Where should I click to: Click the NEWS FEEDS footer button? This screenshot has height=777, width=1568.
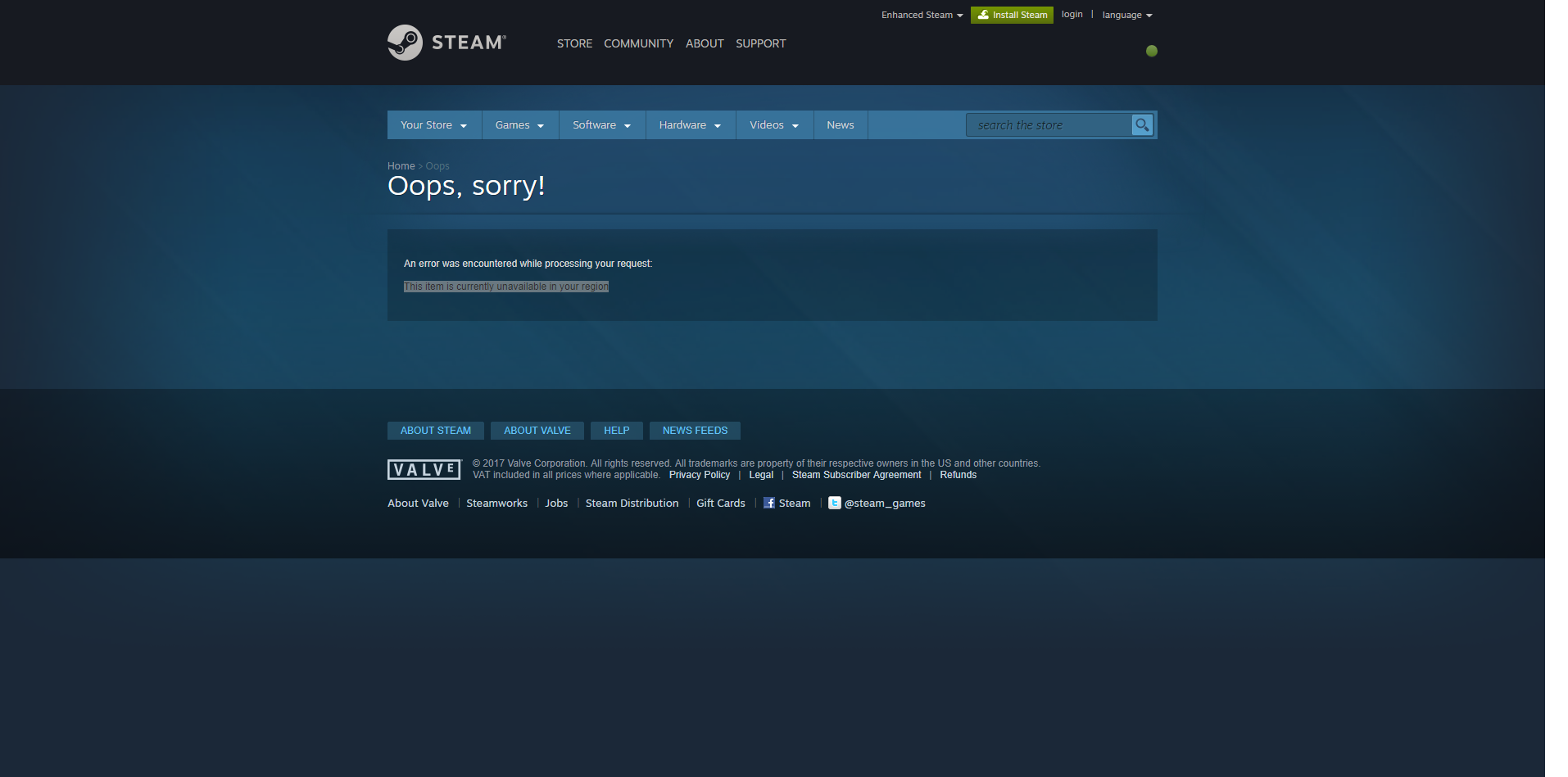coord(695,430)
